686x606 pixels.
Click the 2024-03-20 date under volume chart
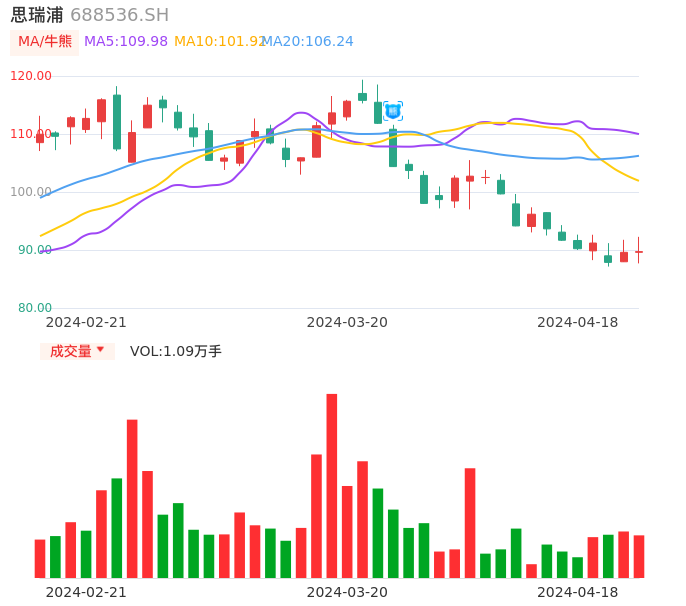347,592
